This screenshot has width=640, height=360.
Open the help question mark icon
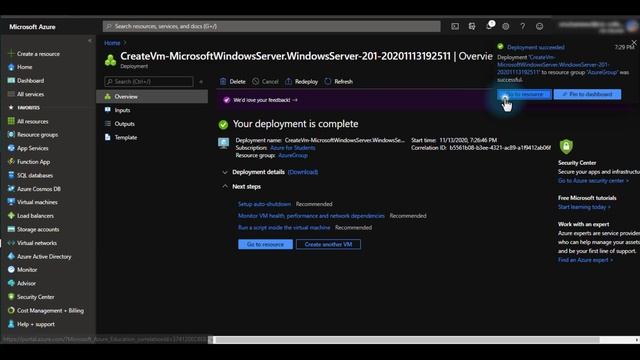522,27
